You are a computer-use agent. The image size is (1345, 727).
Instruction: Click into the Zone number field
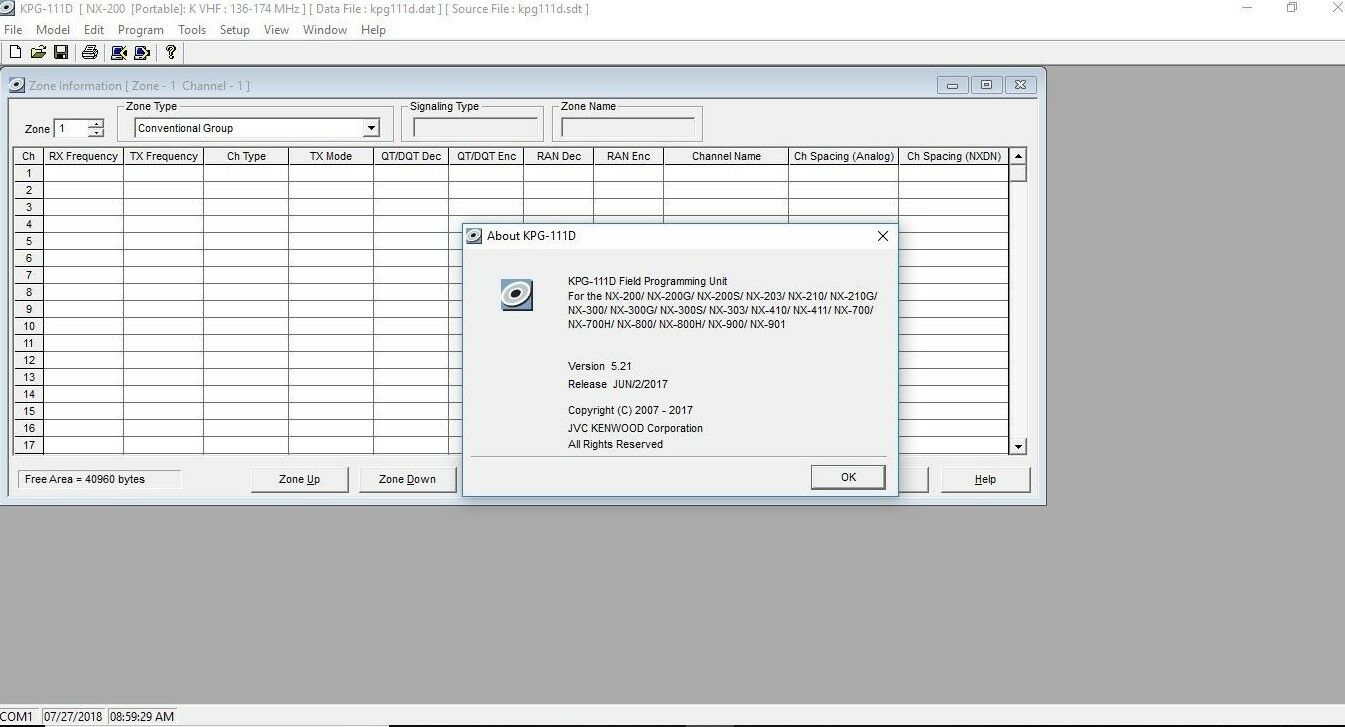(71, 129)
